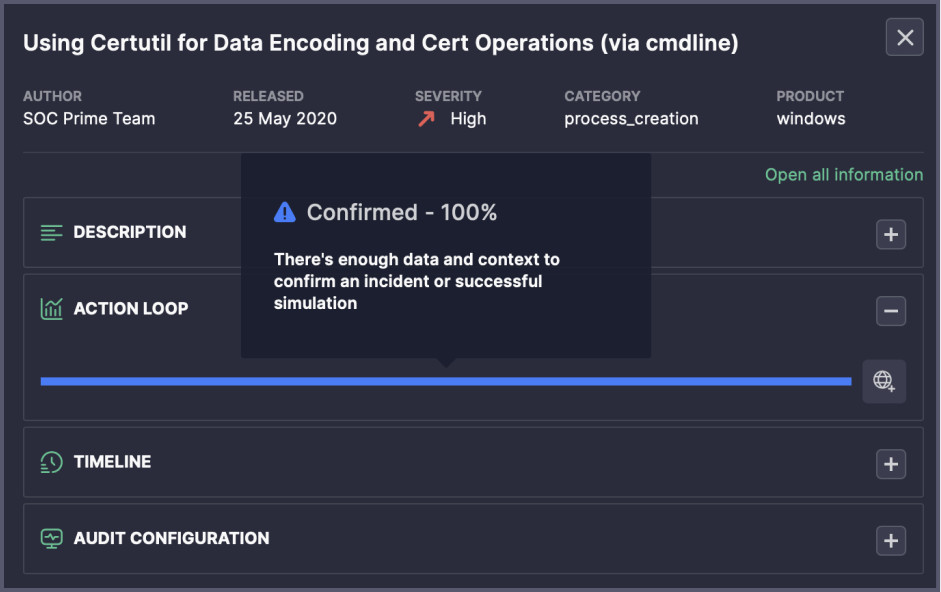Collapse the Action Loop section
941x592 pixels.
point(890,311)
